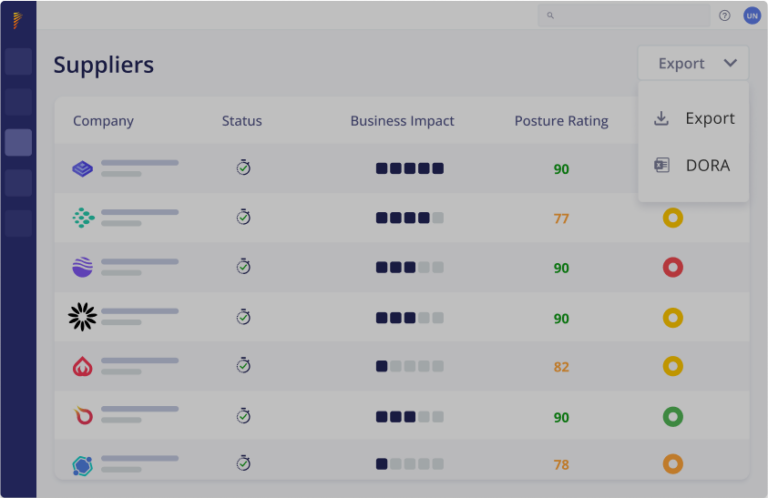This screenshot has width=768, height=498.
Task: Click the Status column header
Action: pos(242,121)
